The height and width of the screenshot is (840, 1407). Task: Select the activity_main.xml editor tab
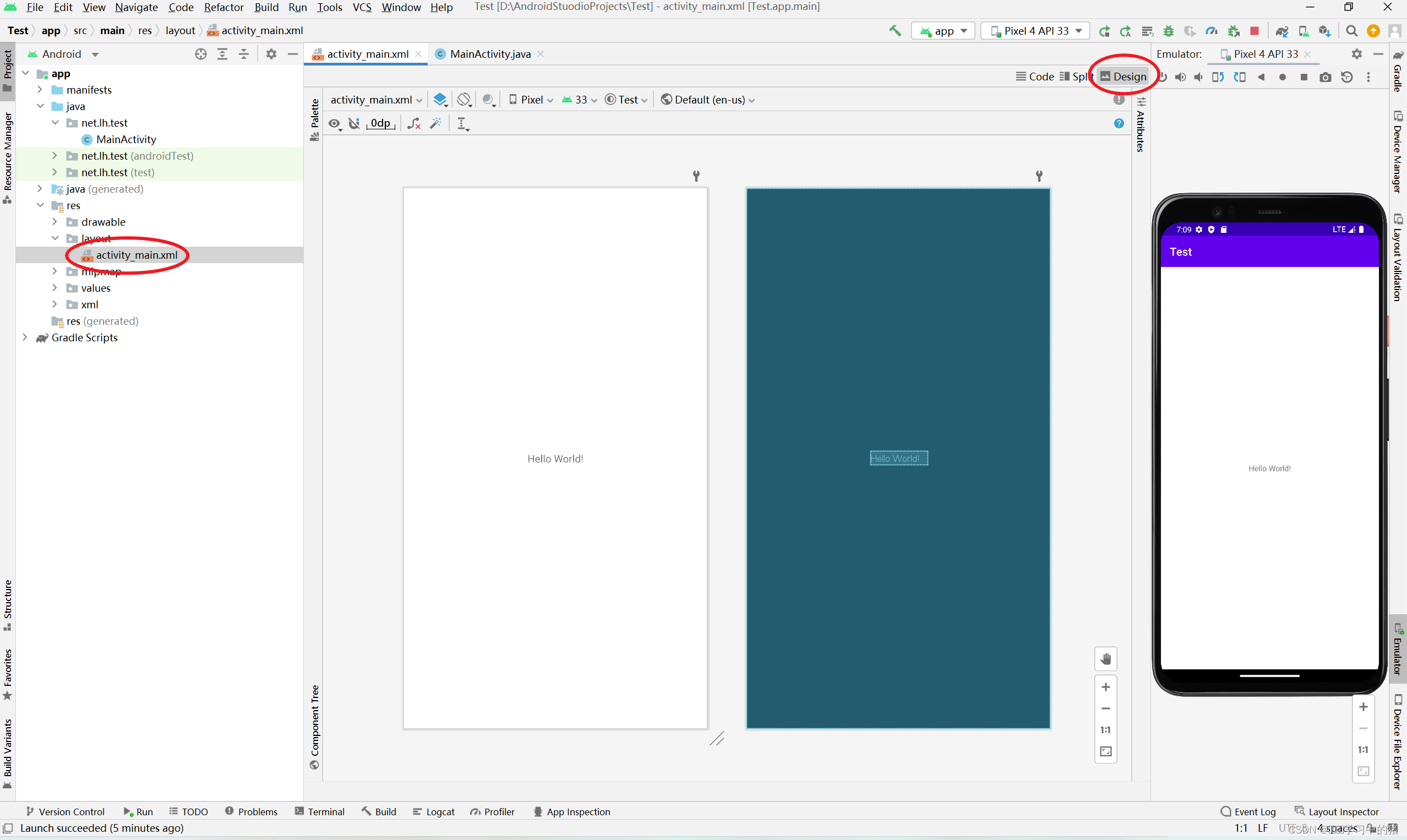[366, 54]
